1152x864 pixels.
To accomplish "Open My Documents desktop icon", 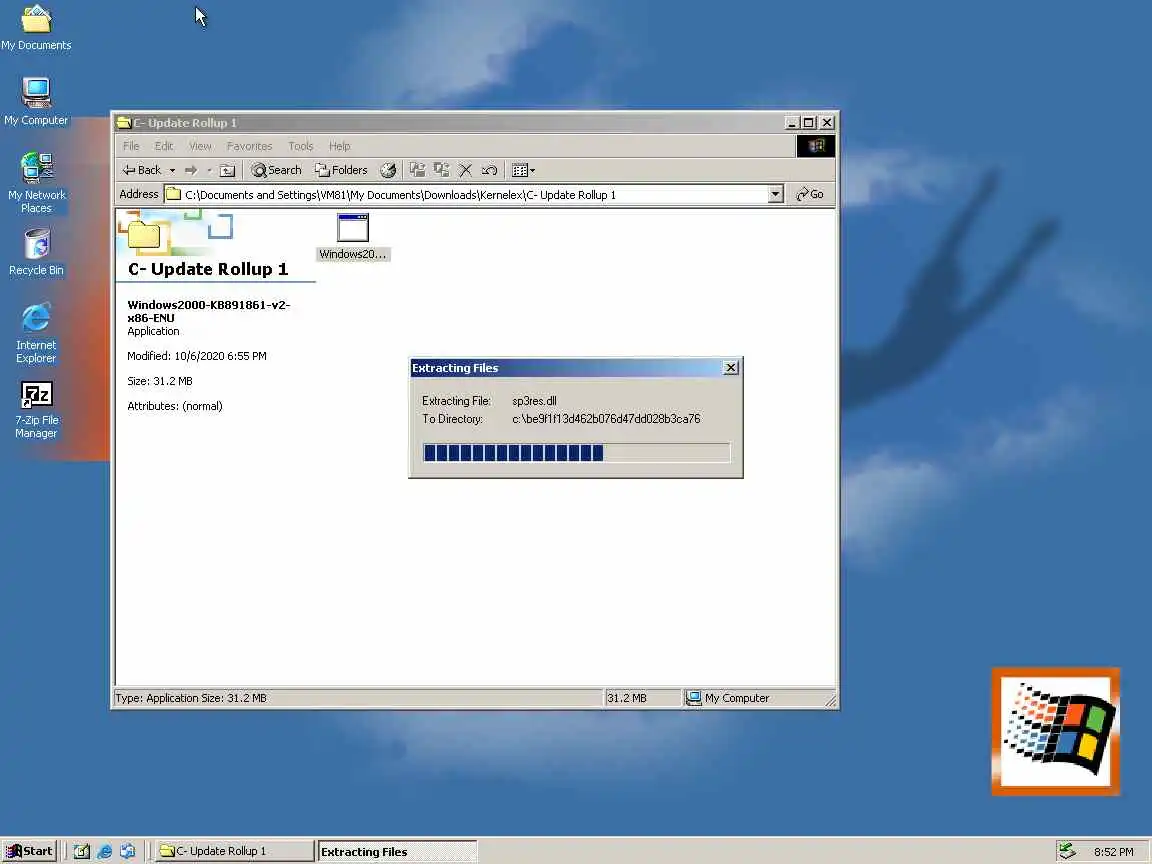I will pos(36,29).
